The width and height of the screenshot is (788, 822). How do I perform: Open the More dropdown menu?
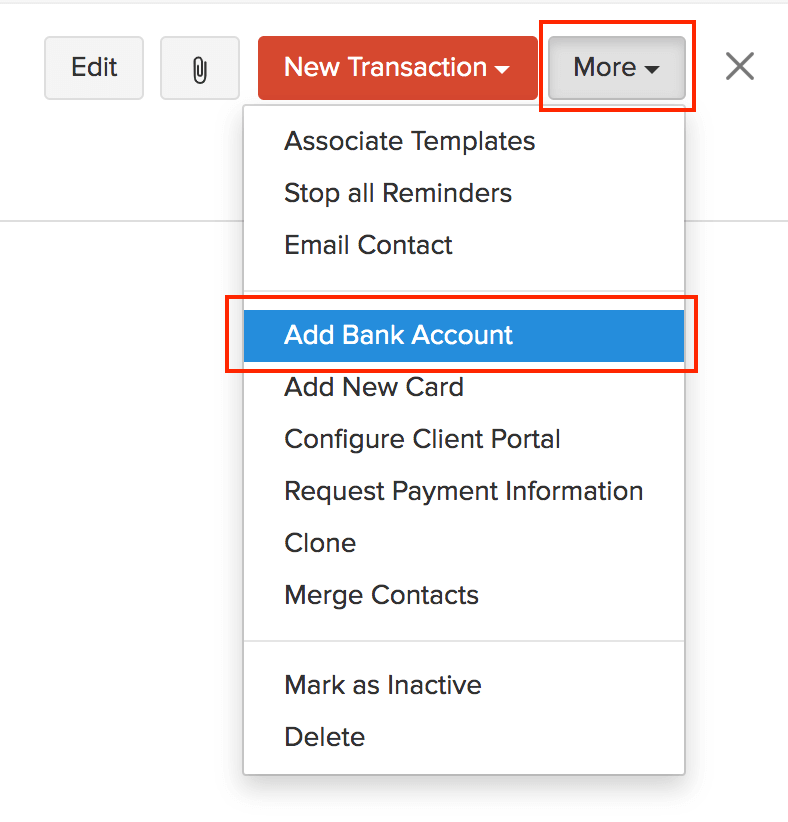[x=614, y=67]
